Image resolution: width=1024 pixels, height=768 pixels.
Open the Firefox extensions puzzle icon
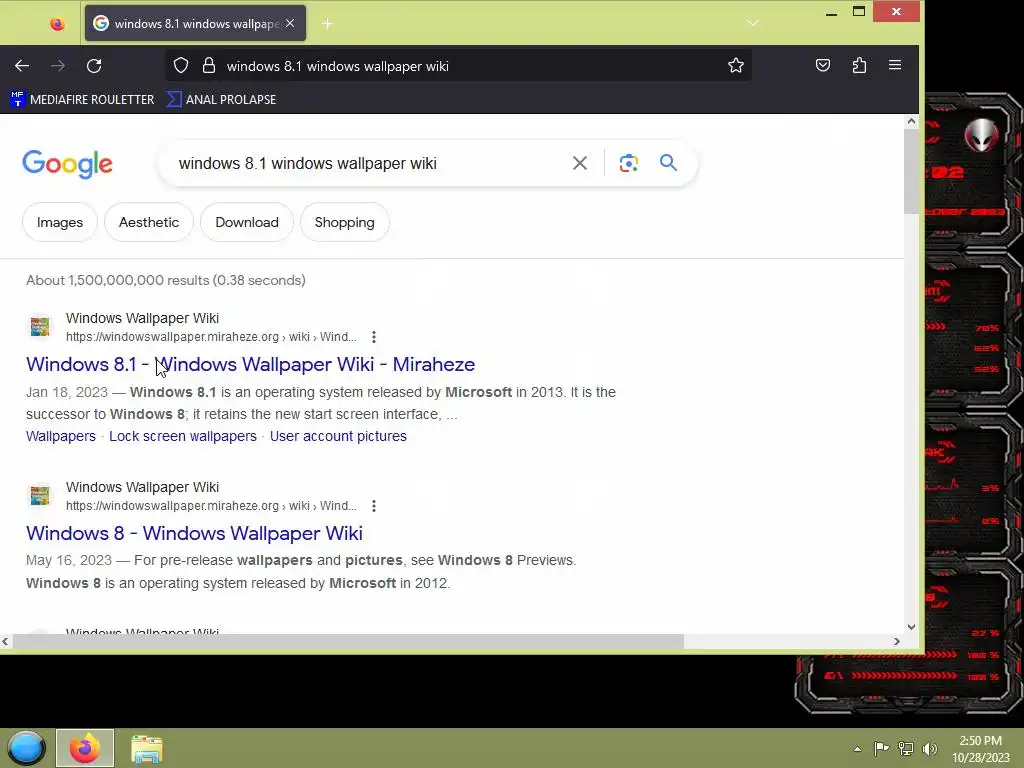859,65
